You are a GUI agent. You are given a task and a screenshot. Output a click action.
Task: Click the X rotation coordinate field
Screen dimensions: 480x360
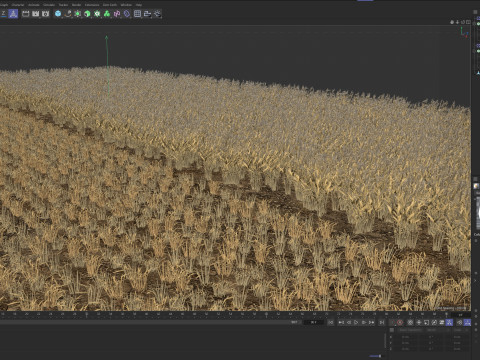[431, 337]
